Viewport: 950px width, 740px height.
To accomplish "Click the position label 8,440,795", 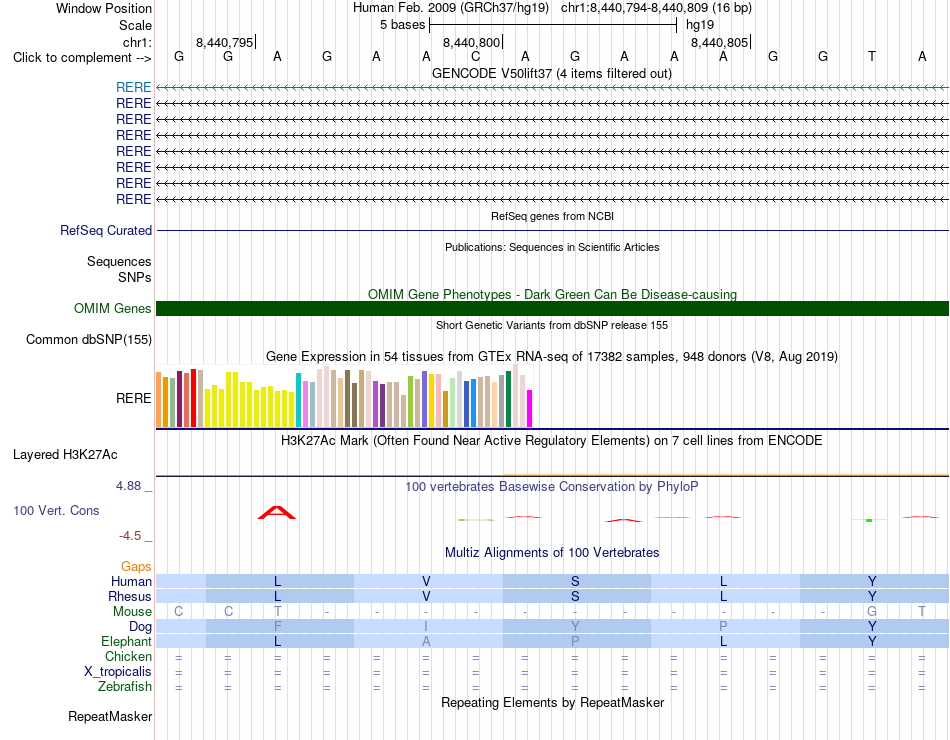I will 224,42.
